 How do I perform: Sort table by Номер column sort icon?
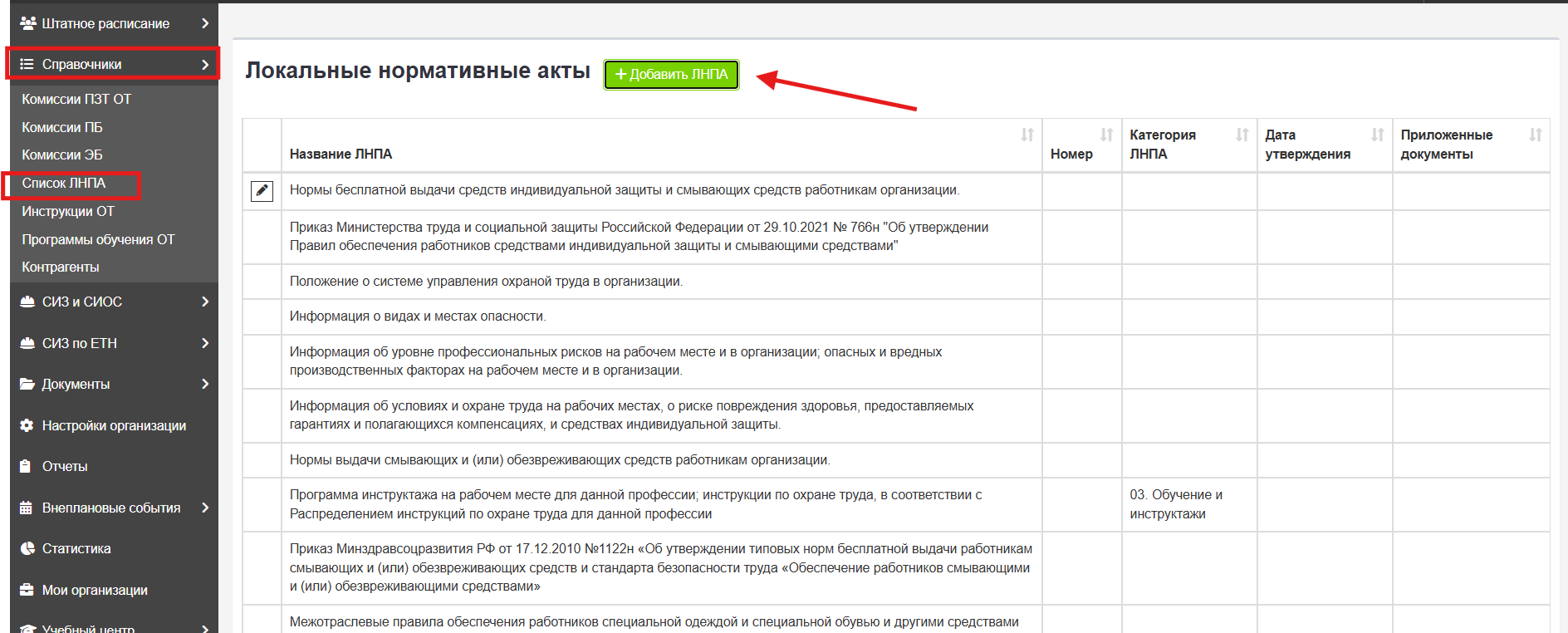tap(1107, 135)
